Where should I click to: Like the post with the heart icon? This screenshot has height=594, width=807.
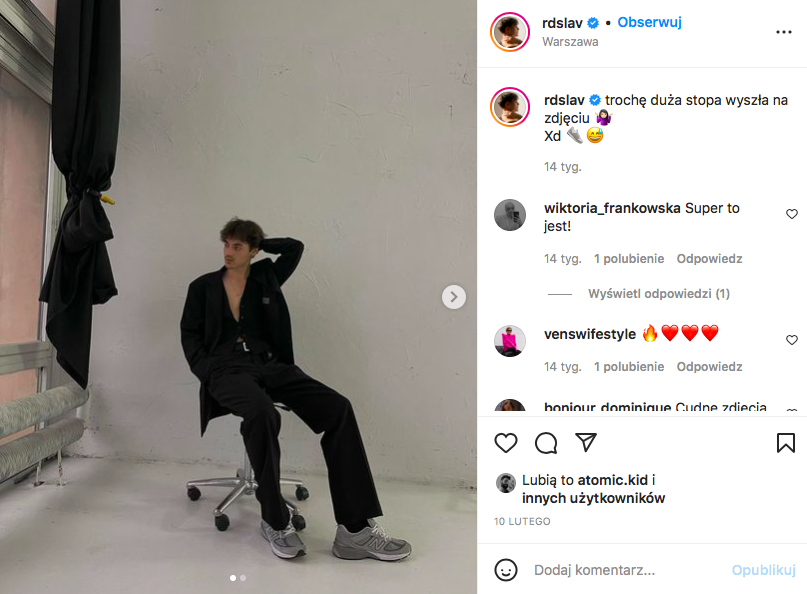tap(505, 443)
